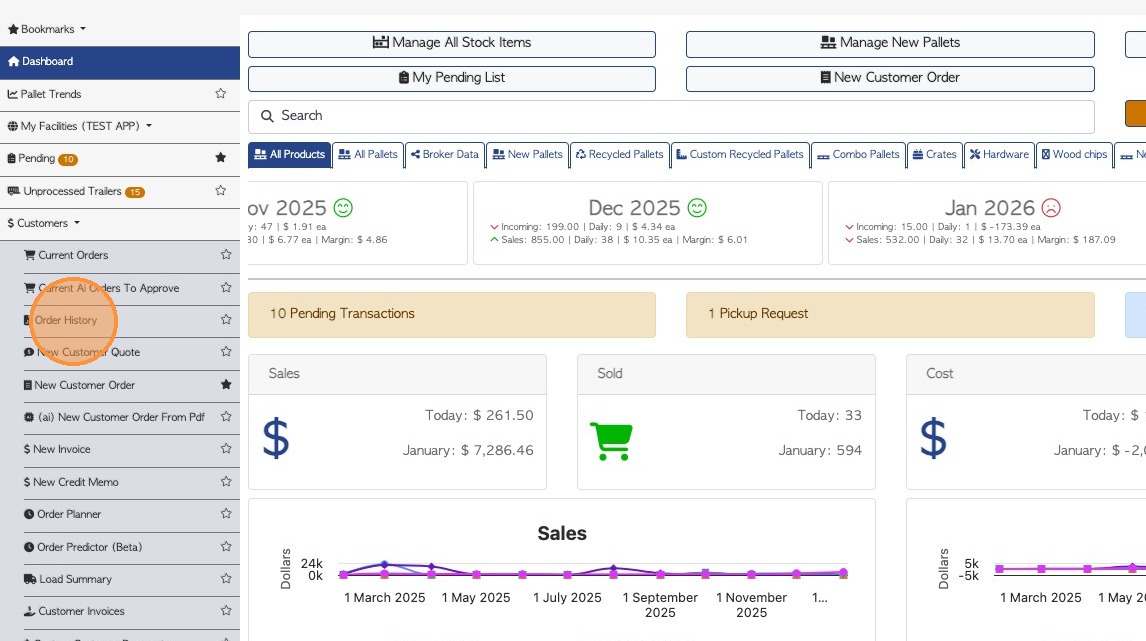Toggle favorite star for New Customer Order

[x=226, y=384]
